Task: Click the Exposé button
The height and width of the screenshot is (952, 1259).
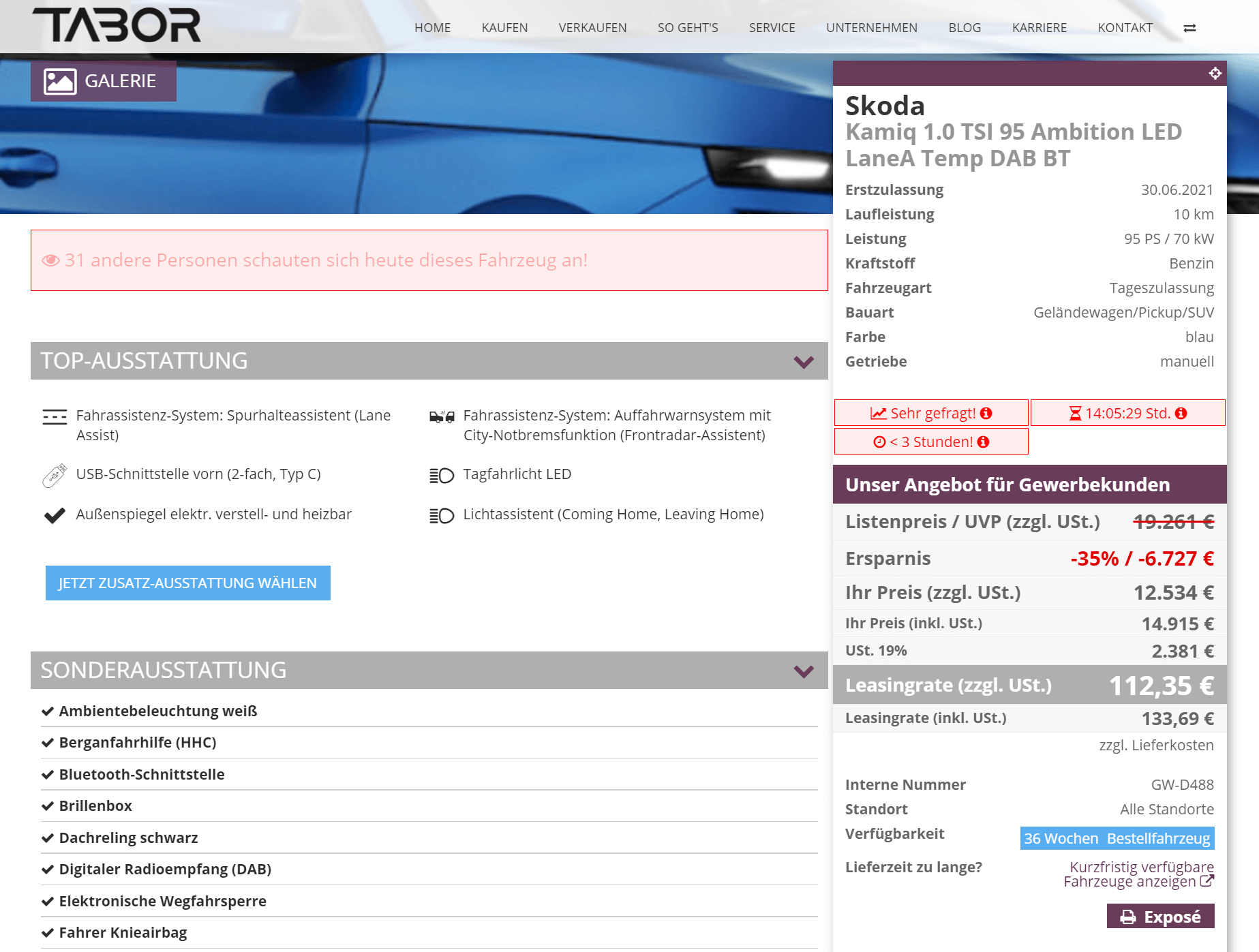Action: click(1161, 917)
